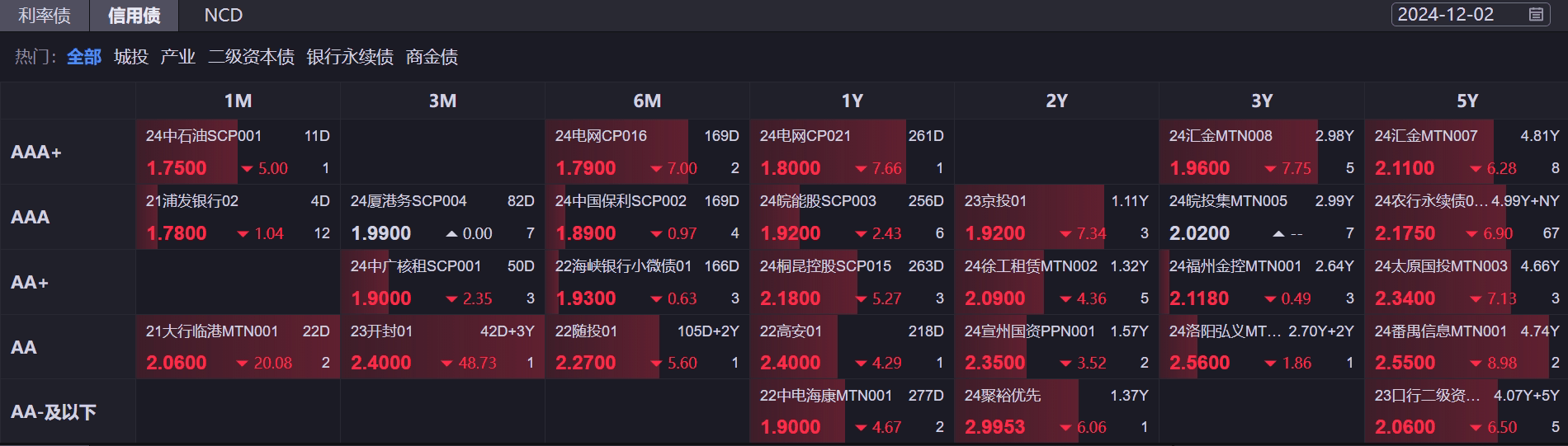
Task: Open the calendar icon in date field
Action: pos(1536,15)
